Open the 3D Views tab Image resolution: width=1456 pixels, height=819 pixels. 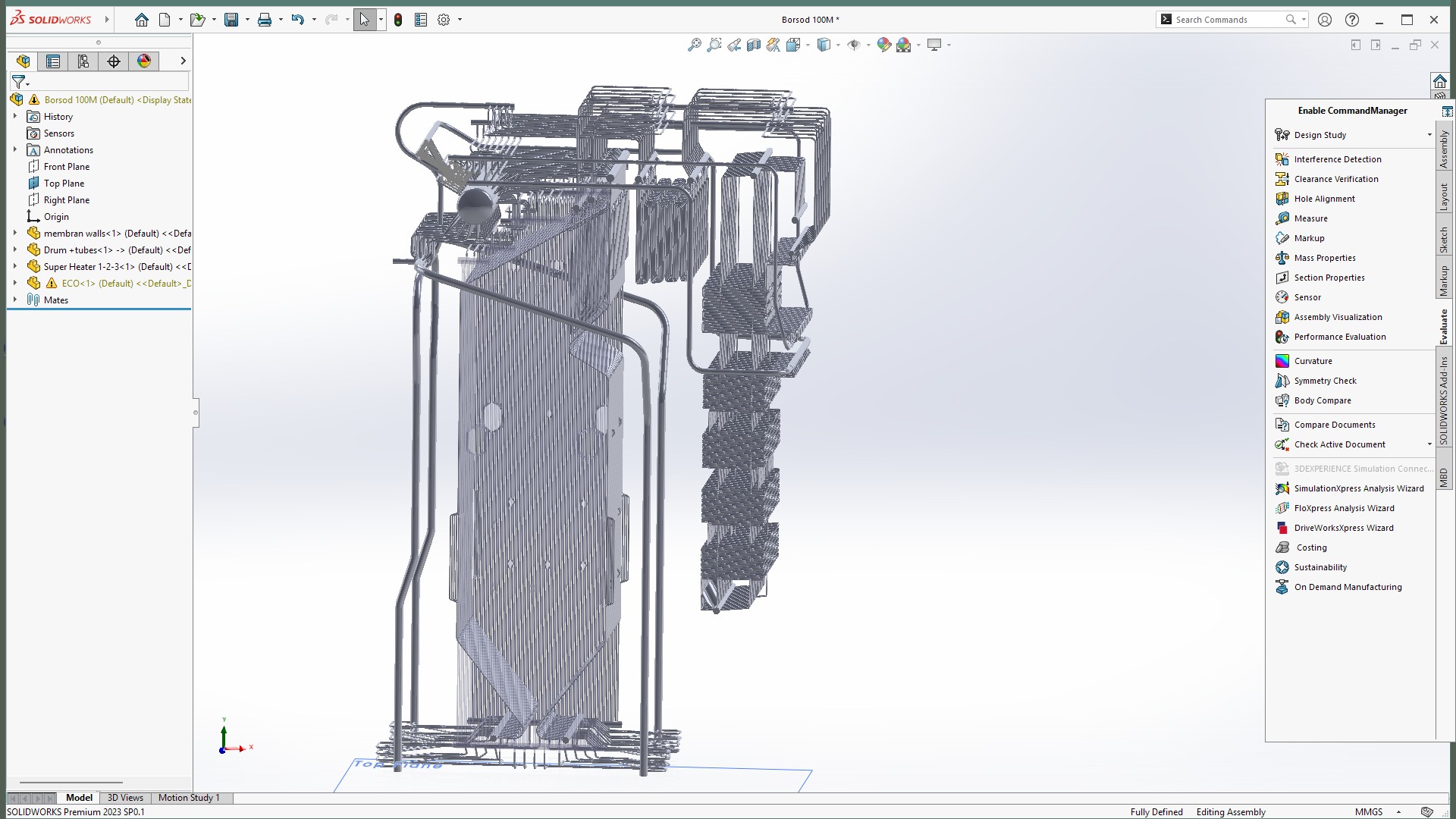[x=125, y=798]
